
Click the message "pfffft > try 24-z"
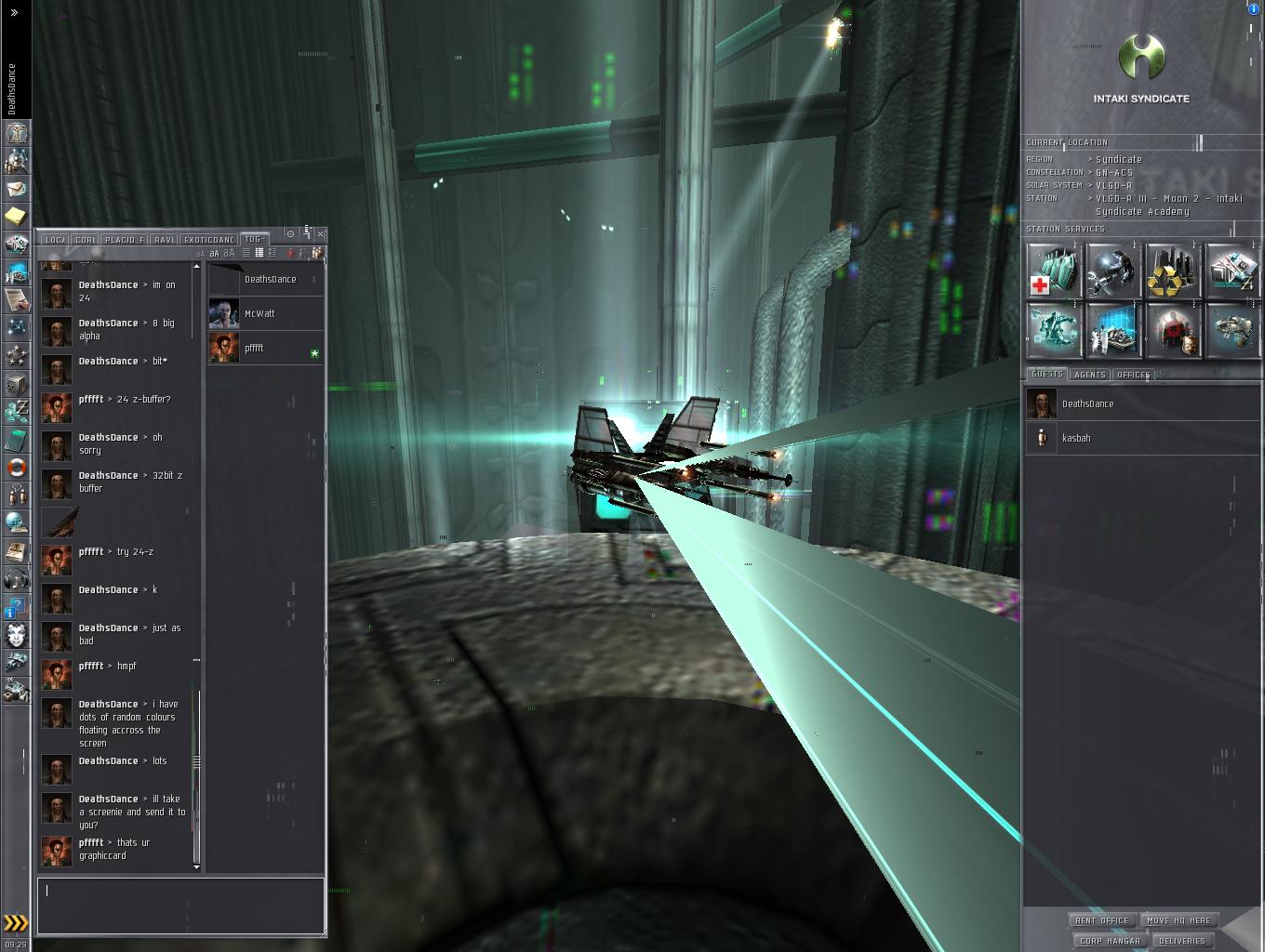coord(116,552)
